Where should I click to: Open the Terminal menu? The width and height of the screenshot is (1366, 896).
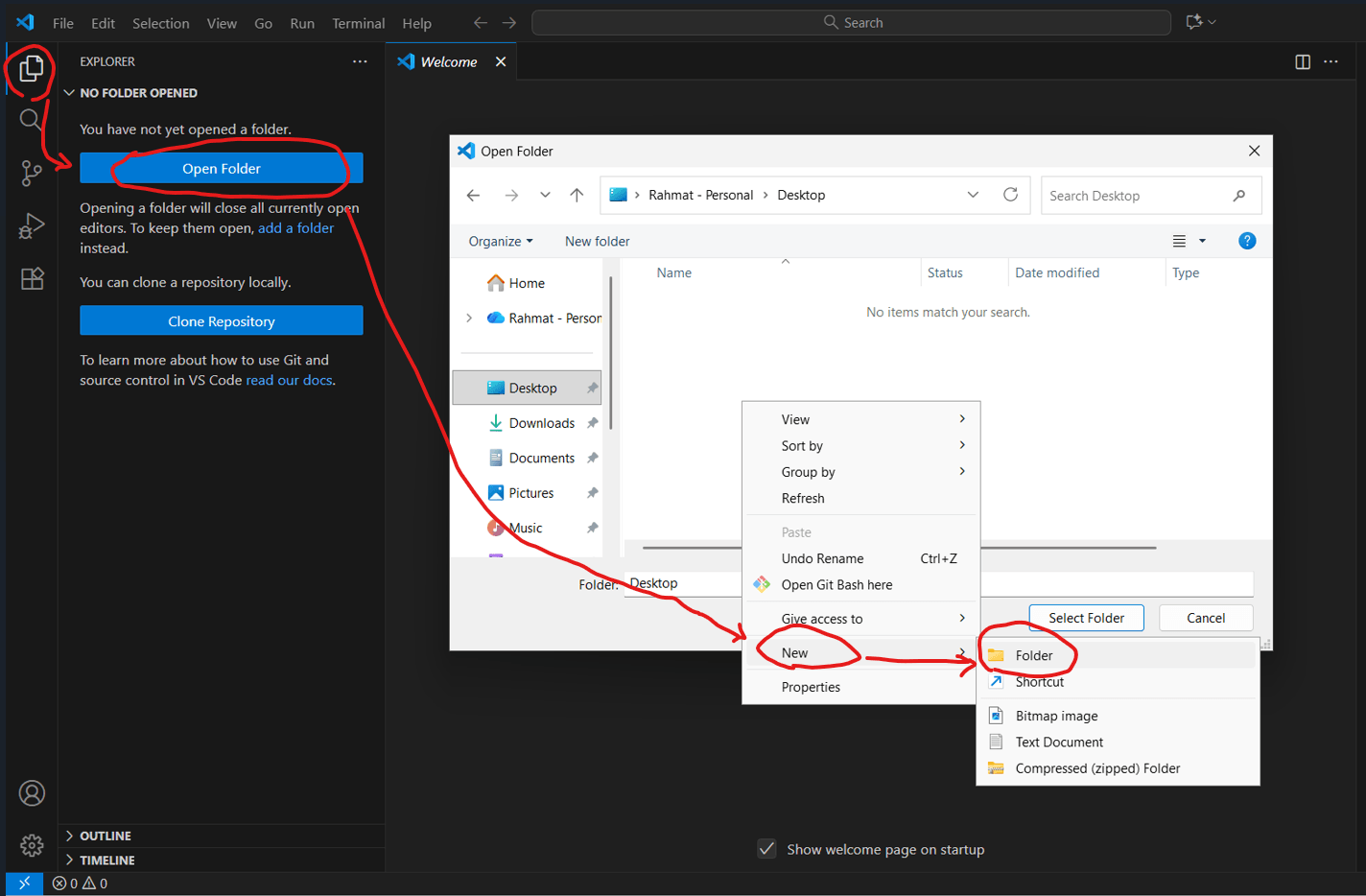point(358,22)
